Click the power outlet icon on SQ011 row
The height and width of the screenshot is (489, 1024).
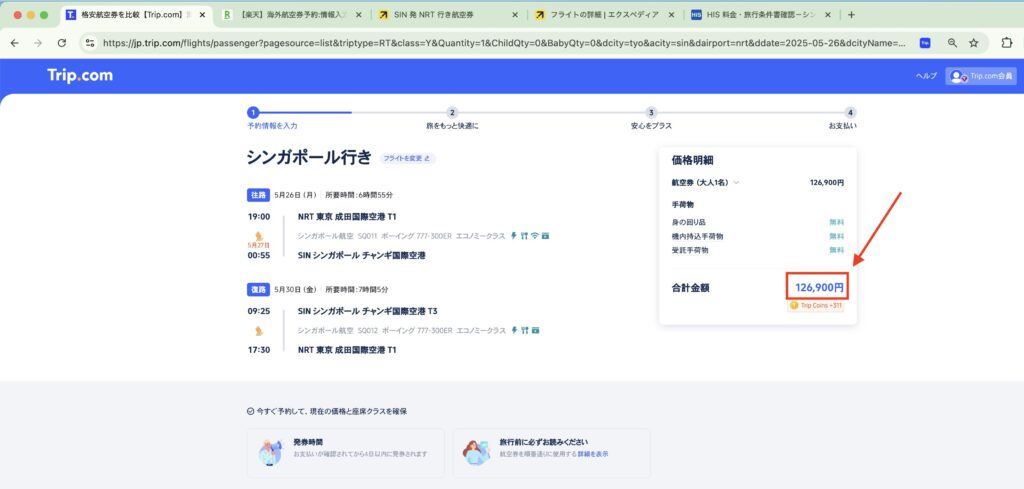[514, 236]
